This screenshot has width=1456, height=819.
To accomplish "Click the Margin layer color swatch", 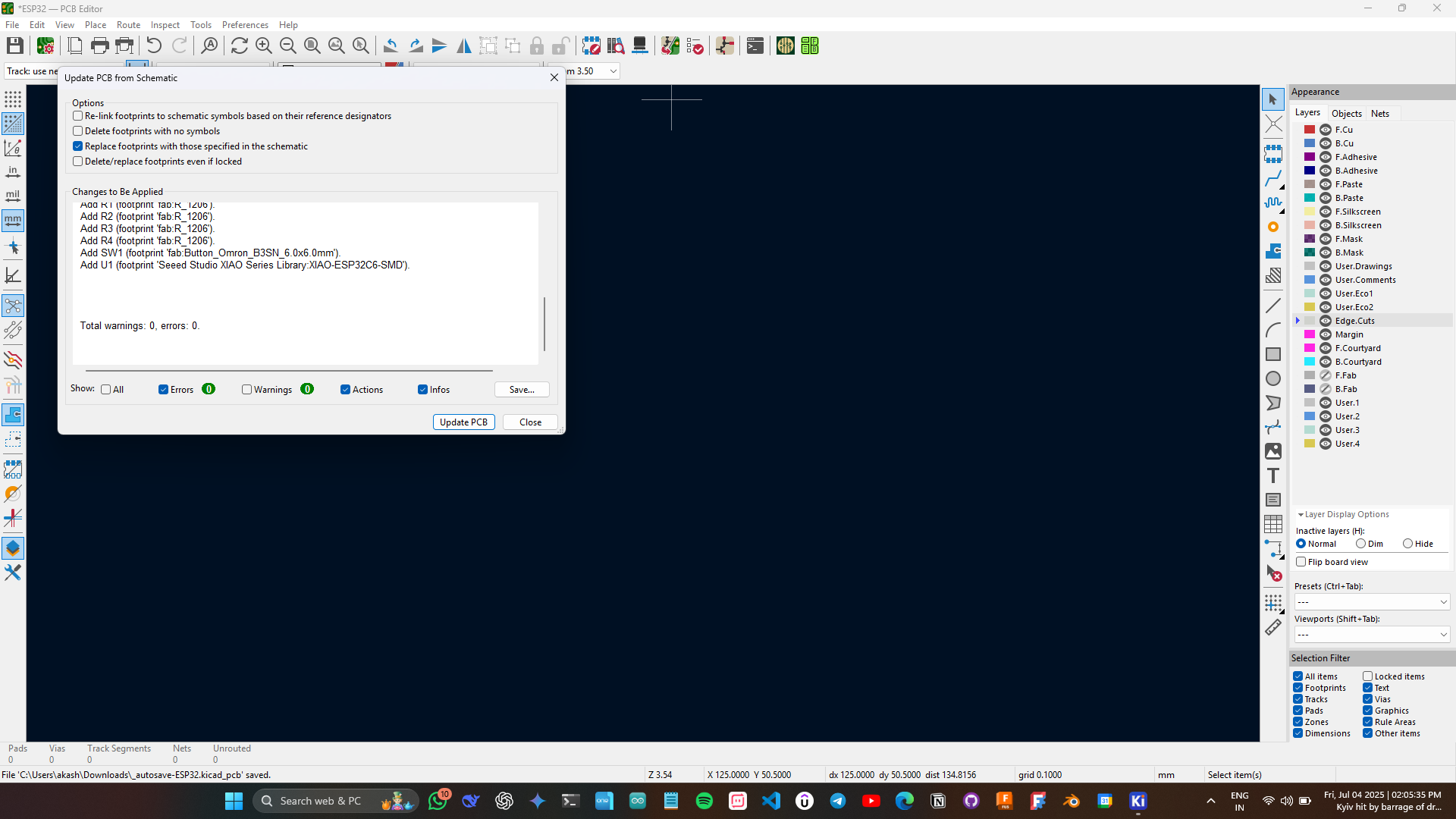I will click(x=1310, y=334).
